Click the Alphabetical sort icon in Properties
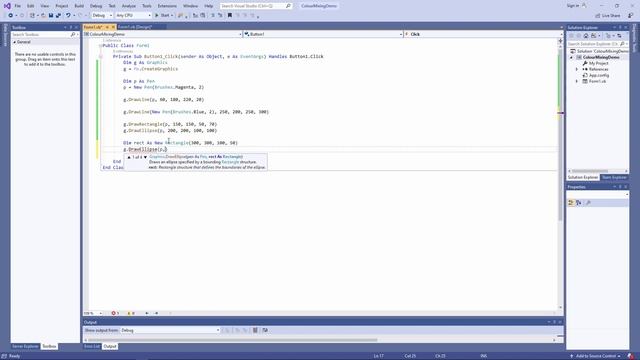Viewport: 640px width, 360px height. [579, 202]
